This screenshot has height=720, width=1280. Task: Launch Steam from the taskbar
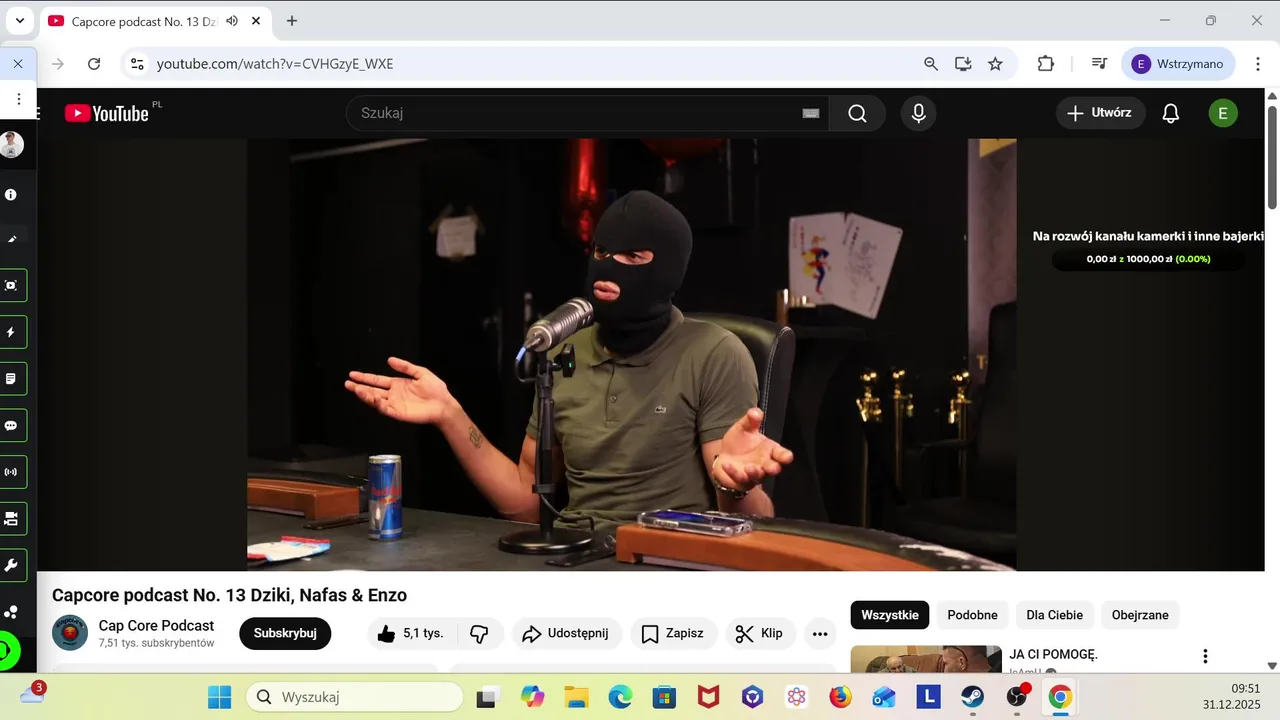click(x=972, y=697)
